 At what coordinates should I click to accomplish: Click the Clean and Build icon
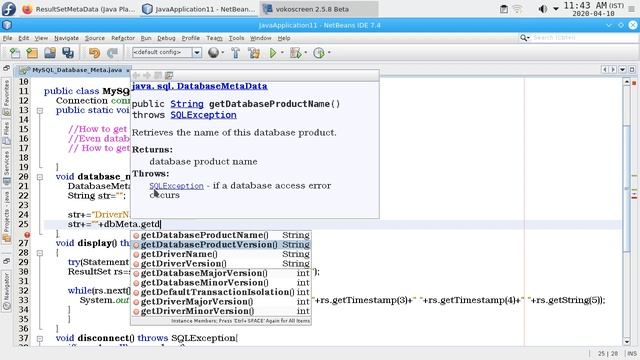(x=254, y=53)
